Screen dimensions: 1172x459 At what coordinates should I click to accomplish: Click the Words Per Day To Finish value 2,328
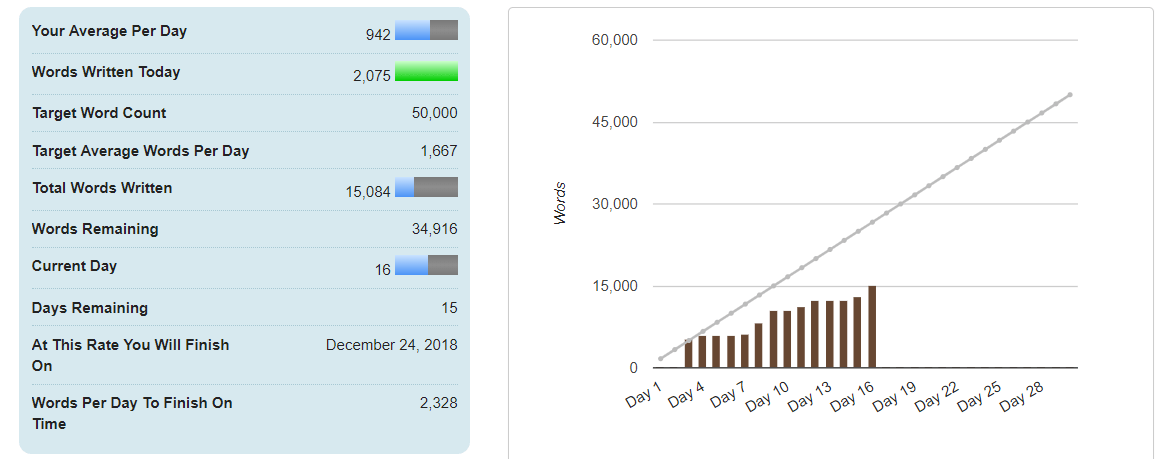438,403
